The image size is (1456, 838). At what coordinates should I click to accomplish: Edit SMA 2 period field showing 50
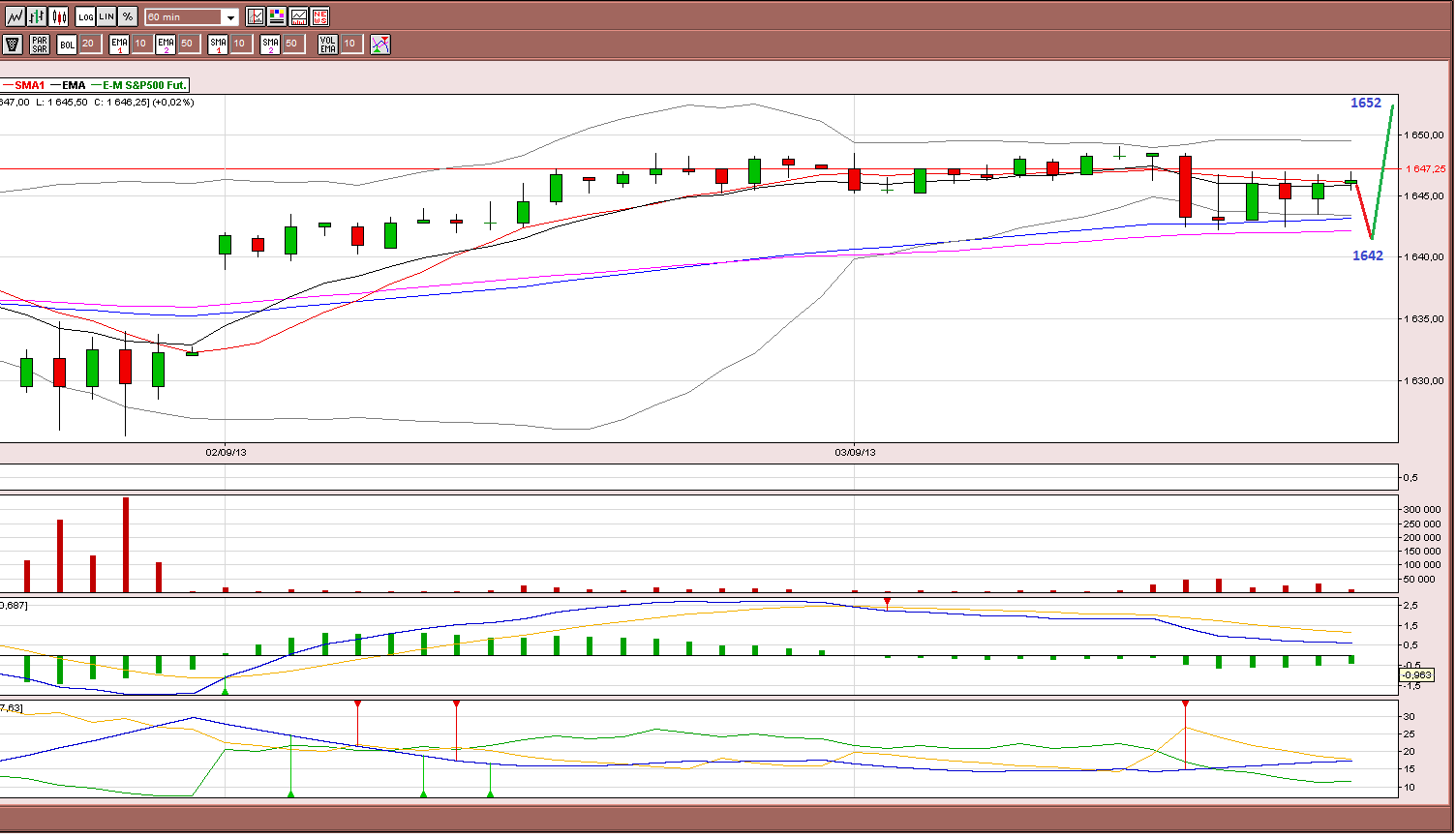pos(292,45)
